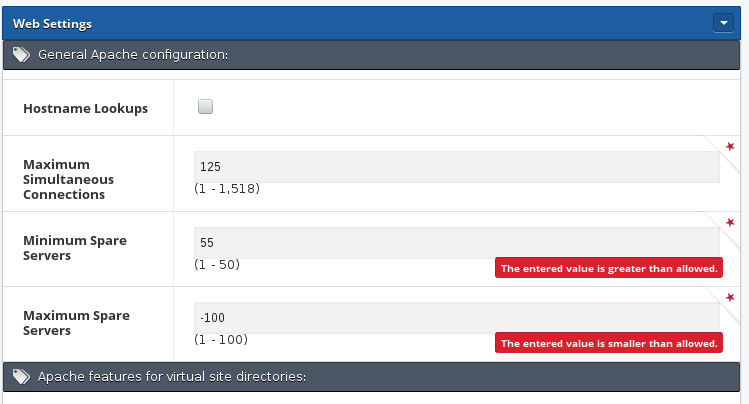This screenshot has width=749, height=404.
Task: Dismiss the value is greater than allowed error
Action: point(609,268)
